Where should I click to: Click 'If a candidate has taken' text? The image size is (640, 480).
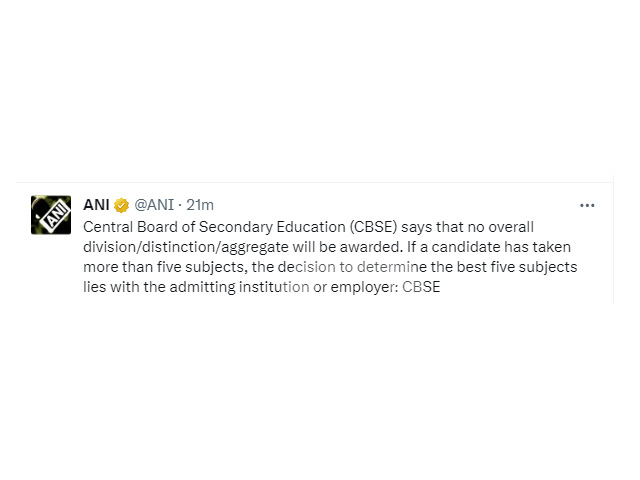click(x=489, y=247)
